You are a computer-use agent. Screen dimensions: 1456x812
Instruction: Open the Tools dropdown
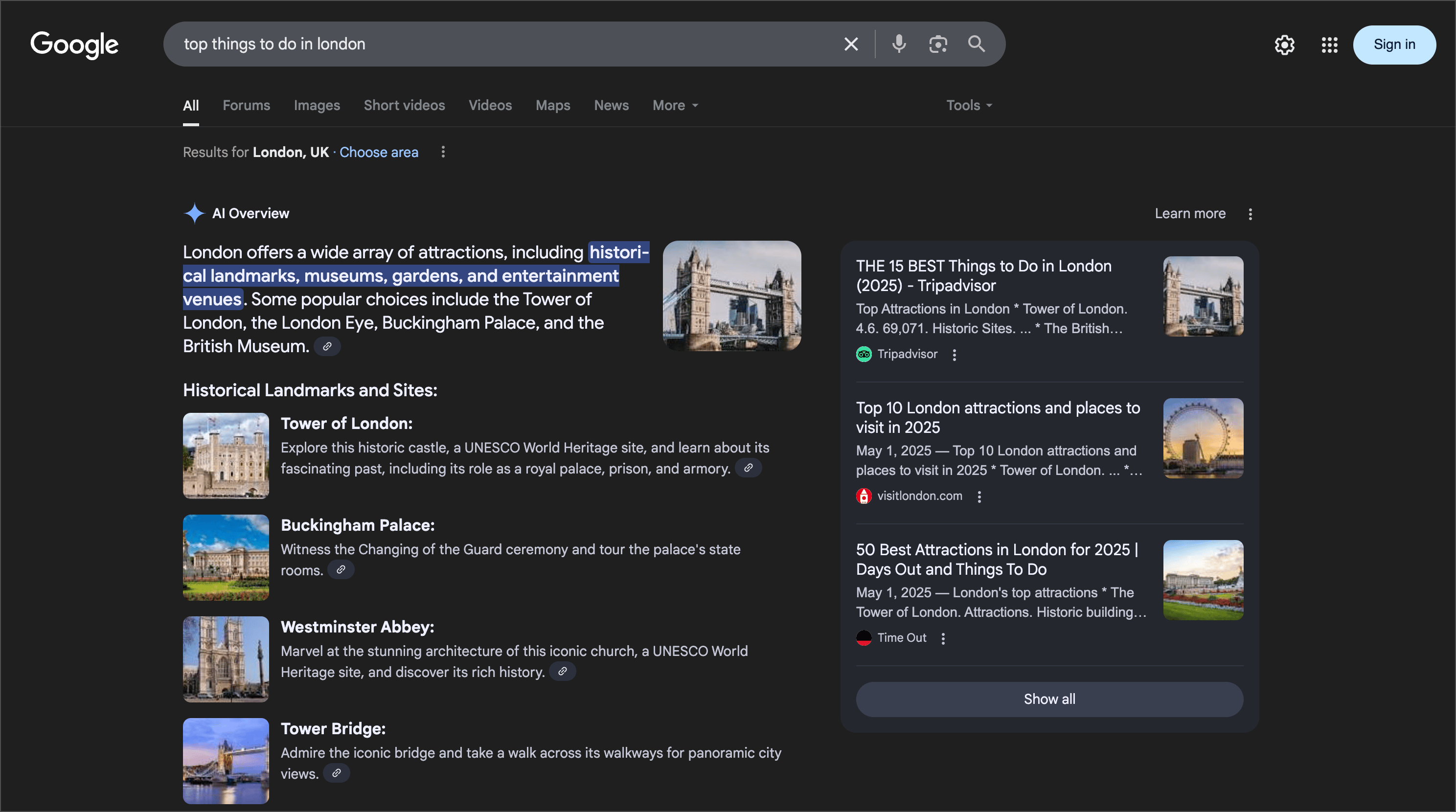[x=969, y=106]
